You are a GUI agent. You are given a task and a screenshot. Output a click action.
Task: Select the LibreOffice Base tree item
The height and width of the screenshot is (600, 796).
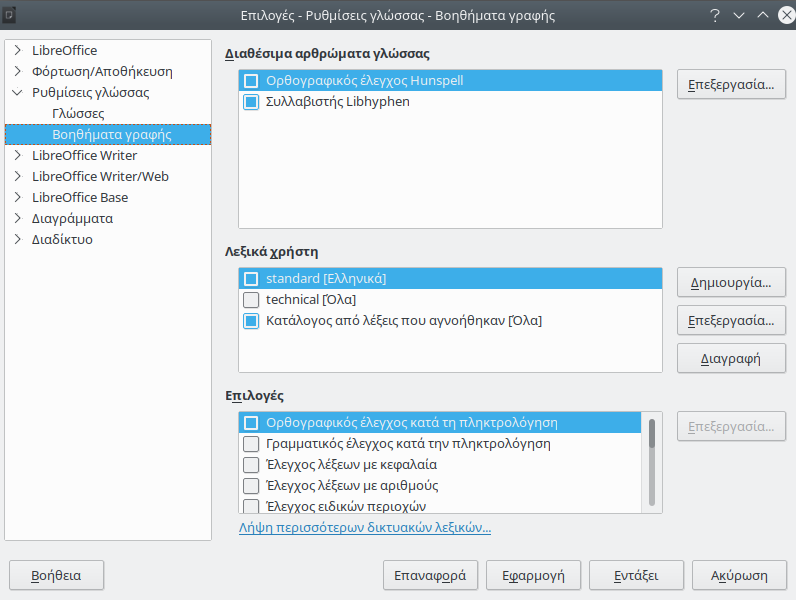pyautogui.click(x=80, y=197)
